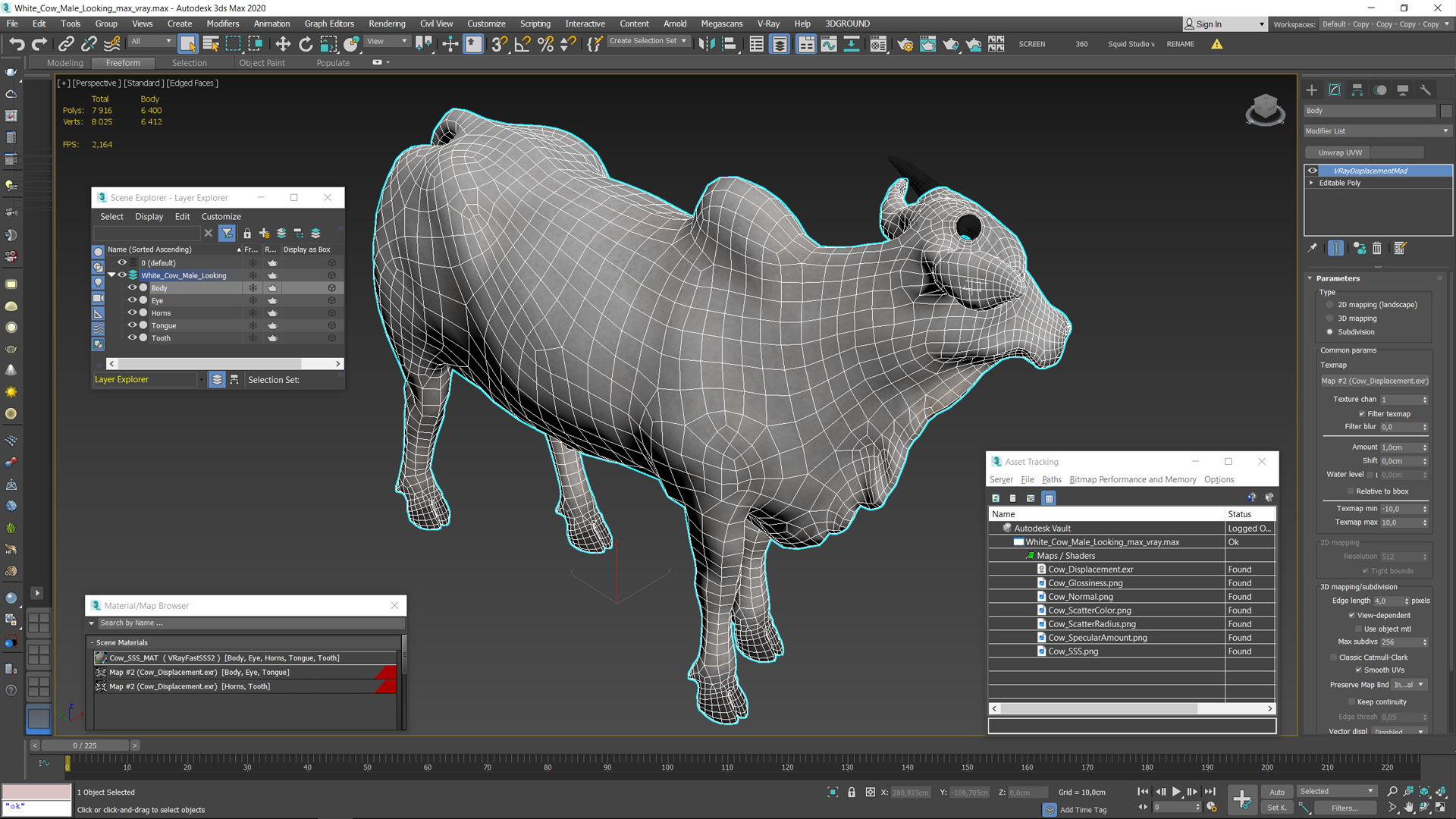Click Refresh icon in Asset Tracking
Viewport: 1456px width, 819px height.
pos(996,498)
